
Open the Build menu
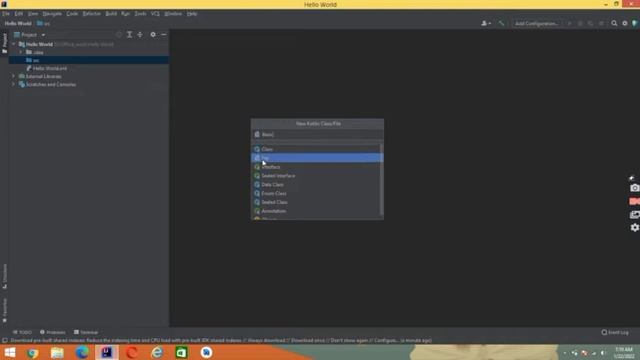pyautogui.click(x=111, y=13)
